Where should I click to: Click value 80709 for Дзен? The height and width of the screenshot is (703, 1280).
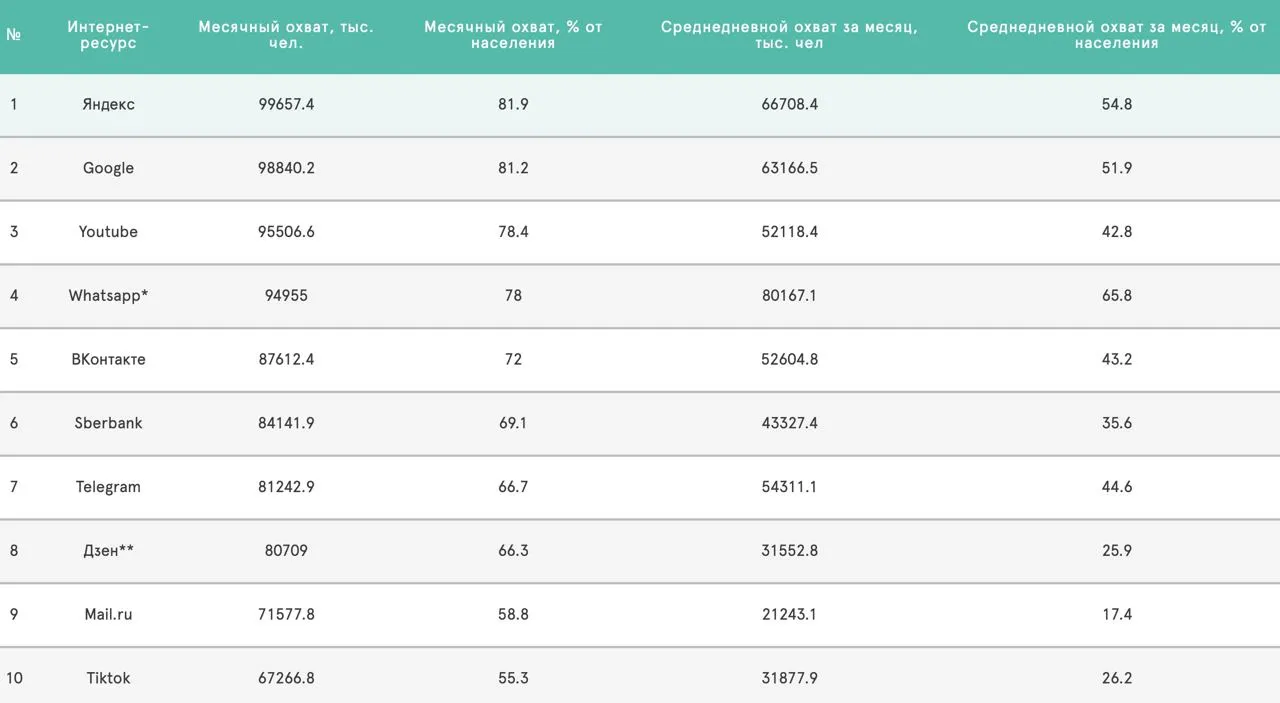coord(286,551)
